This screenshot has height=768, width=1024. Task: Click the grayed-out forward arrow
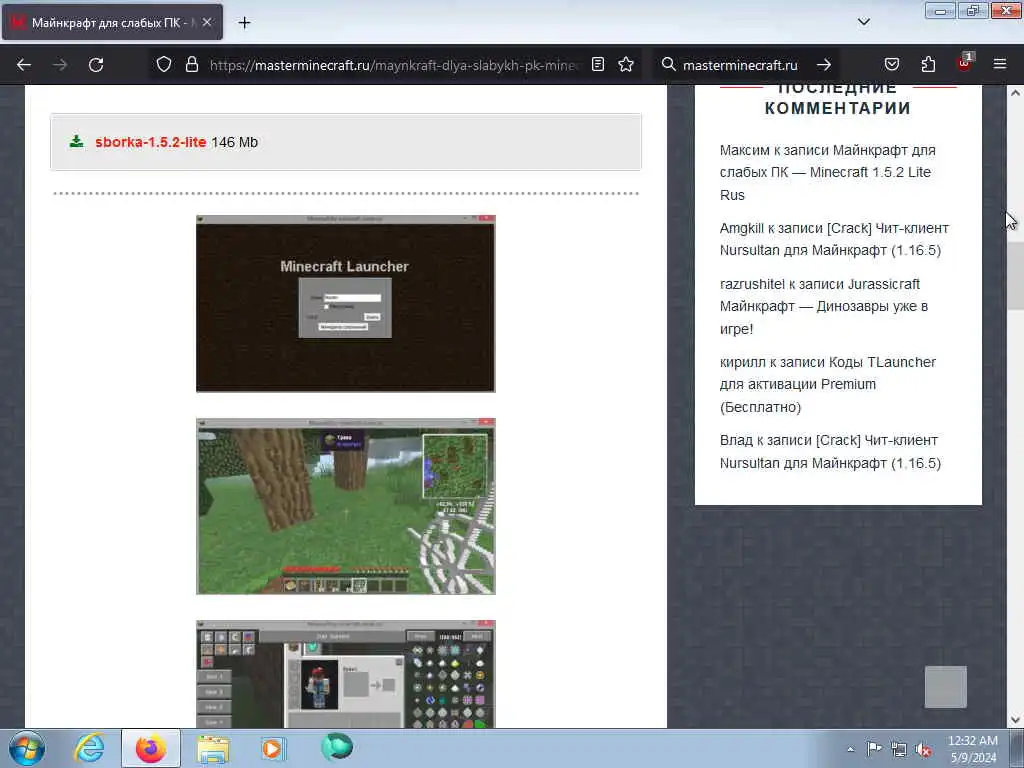pyautogui.click(x=59, y=65)
